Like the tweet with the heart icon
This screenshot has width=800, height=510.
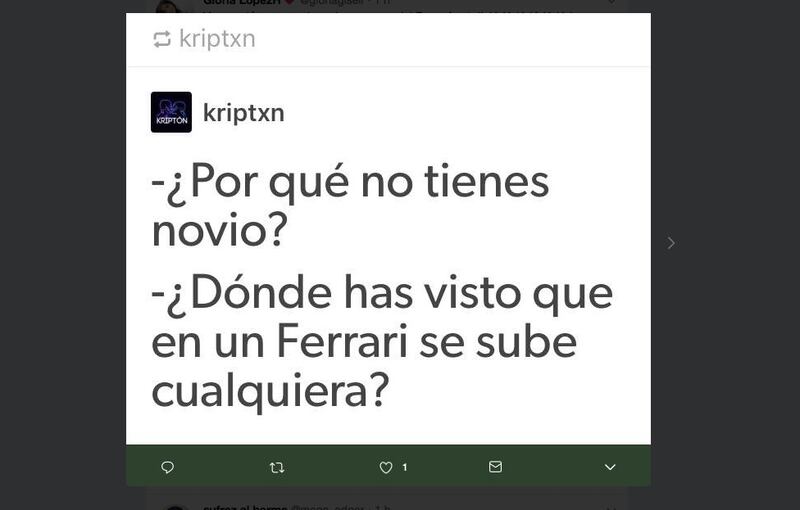click(x=386, y=467)
